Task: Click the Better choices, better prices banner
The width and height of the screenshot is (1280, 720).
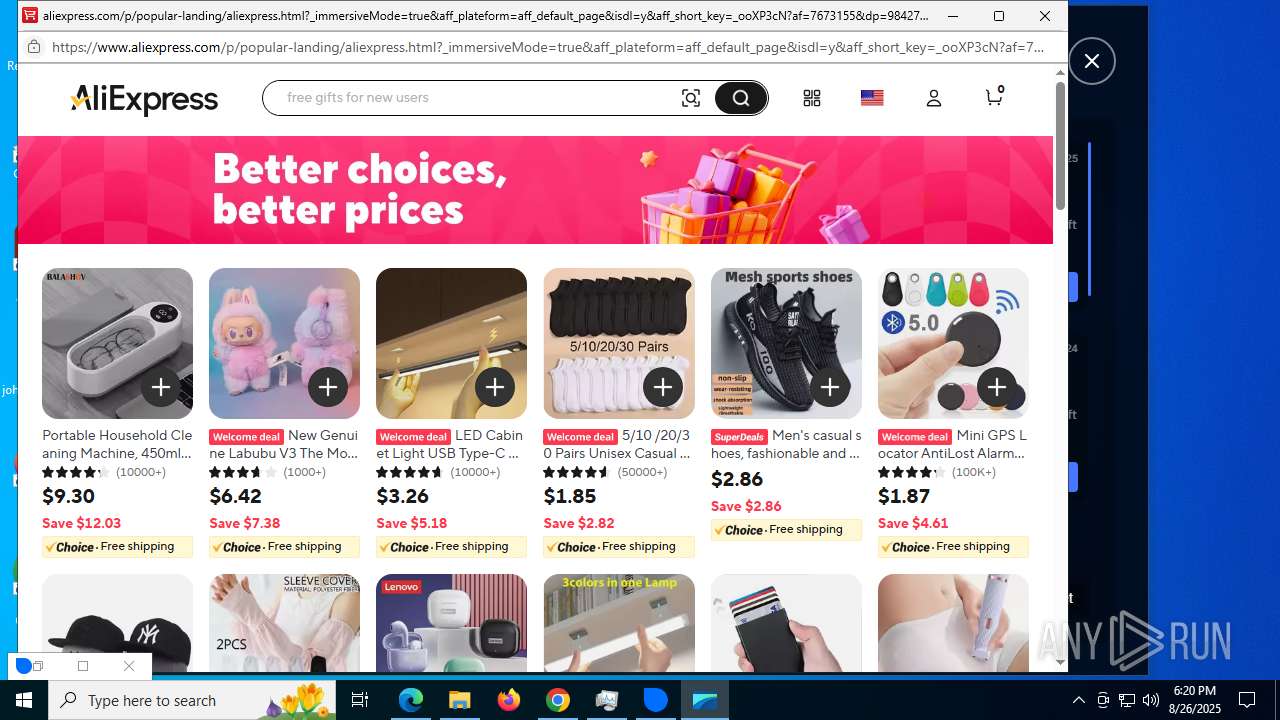Action: click(x=535, y=190)
